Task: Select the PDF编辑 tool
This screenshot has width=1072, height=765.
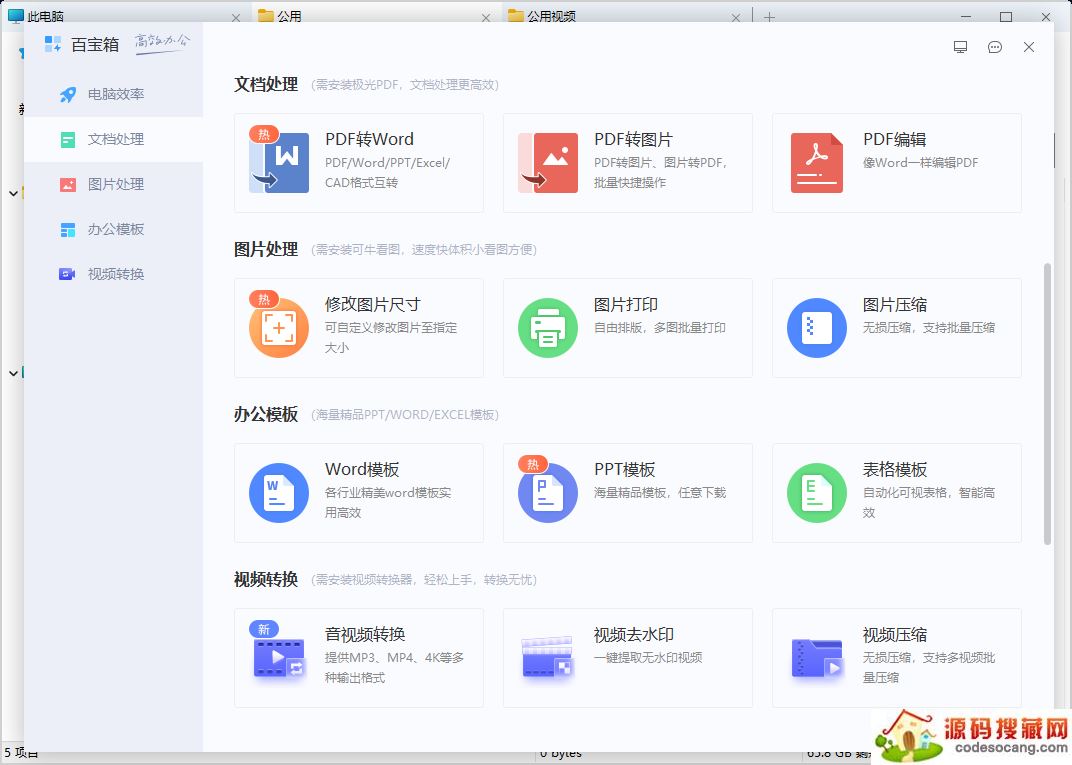Action: [895, 163]
